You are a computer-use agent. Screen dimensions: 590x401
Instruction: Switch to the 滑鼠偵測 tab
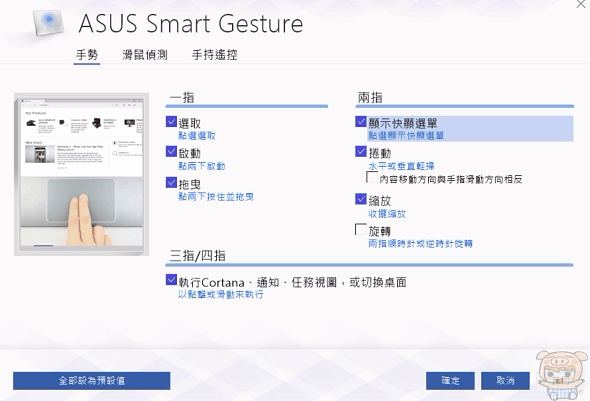tap(145, 55)
